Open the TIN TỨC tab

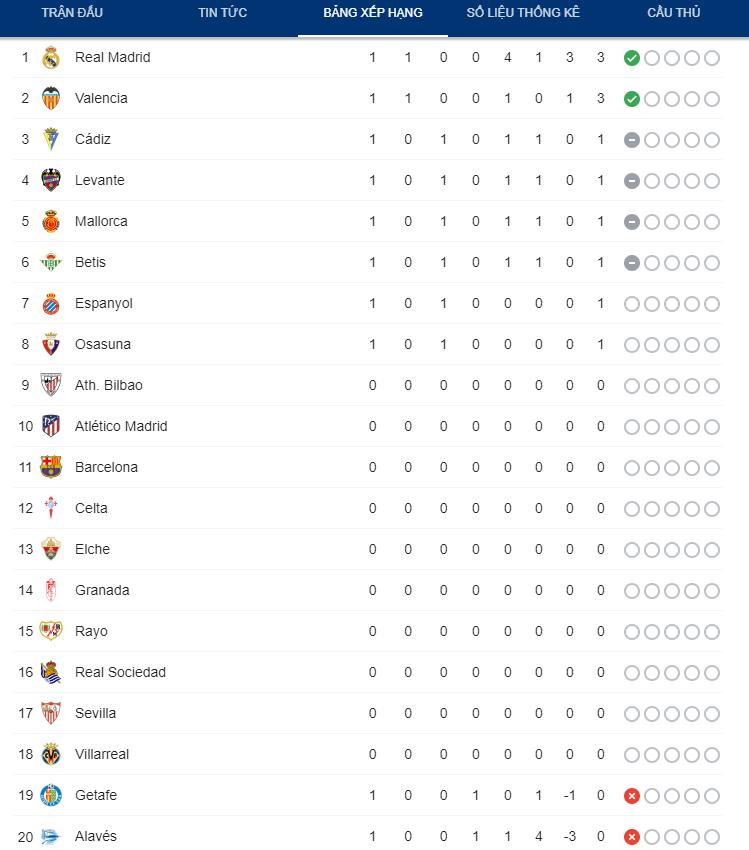point(222,12)
